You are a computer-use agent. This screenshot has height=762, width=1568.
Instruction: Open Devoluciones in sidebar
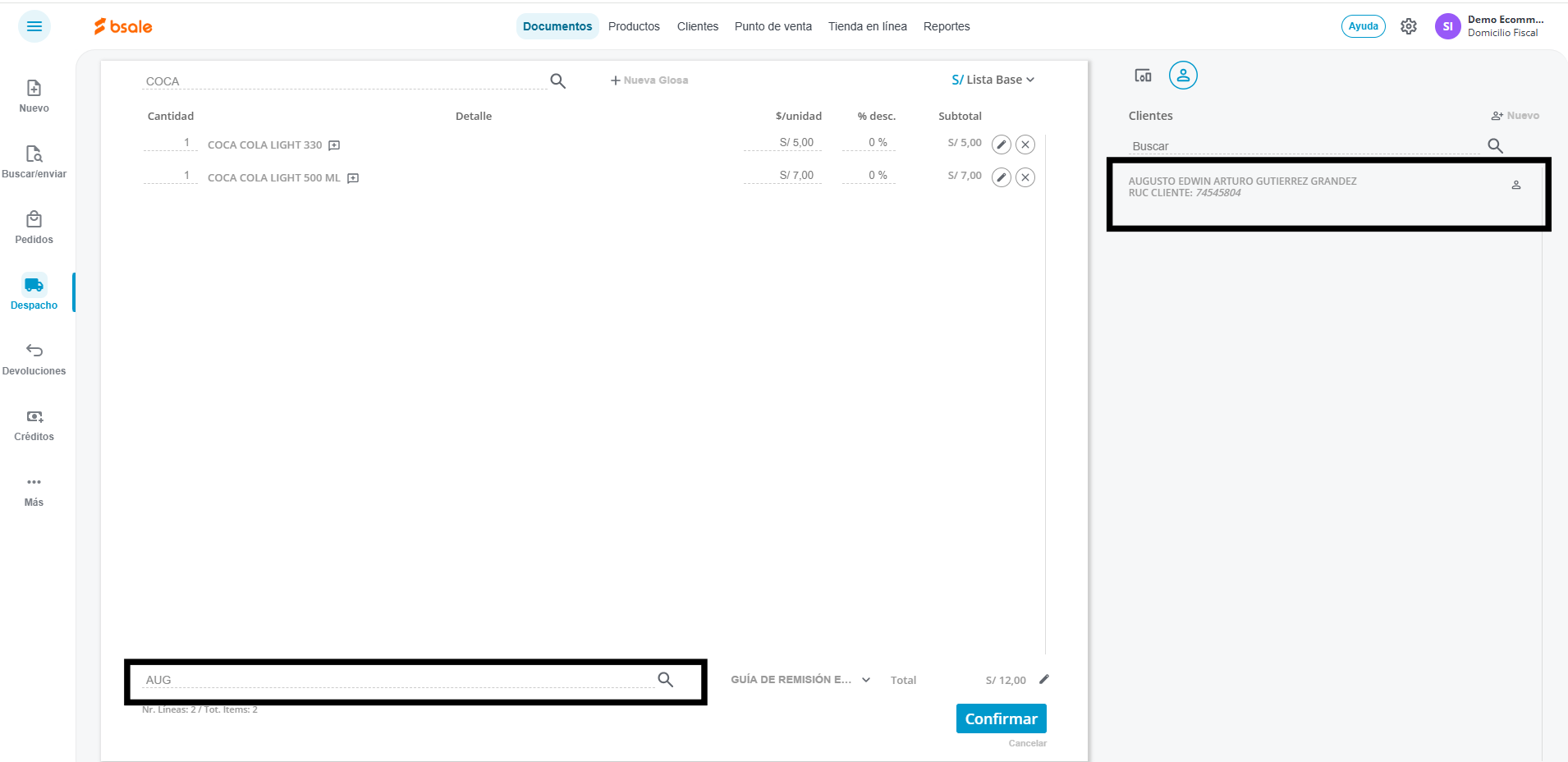[34, 359]
